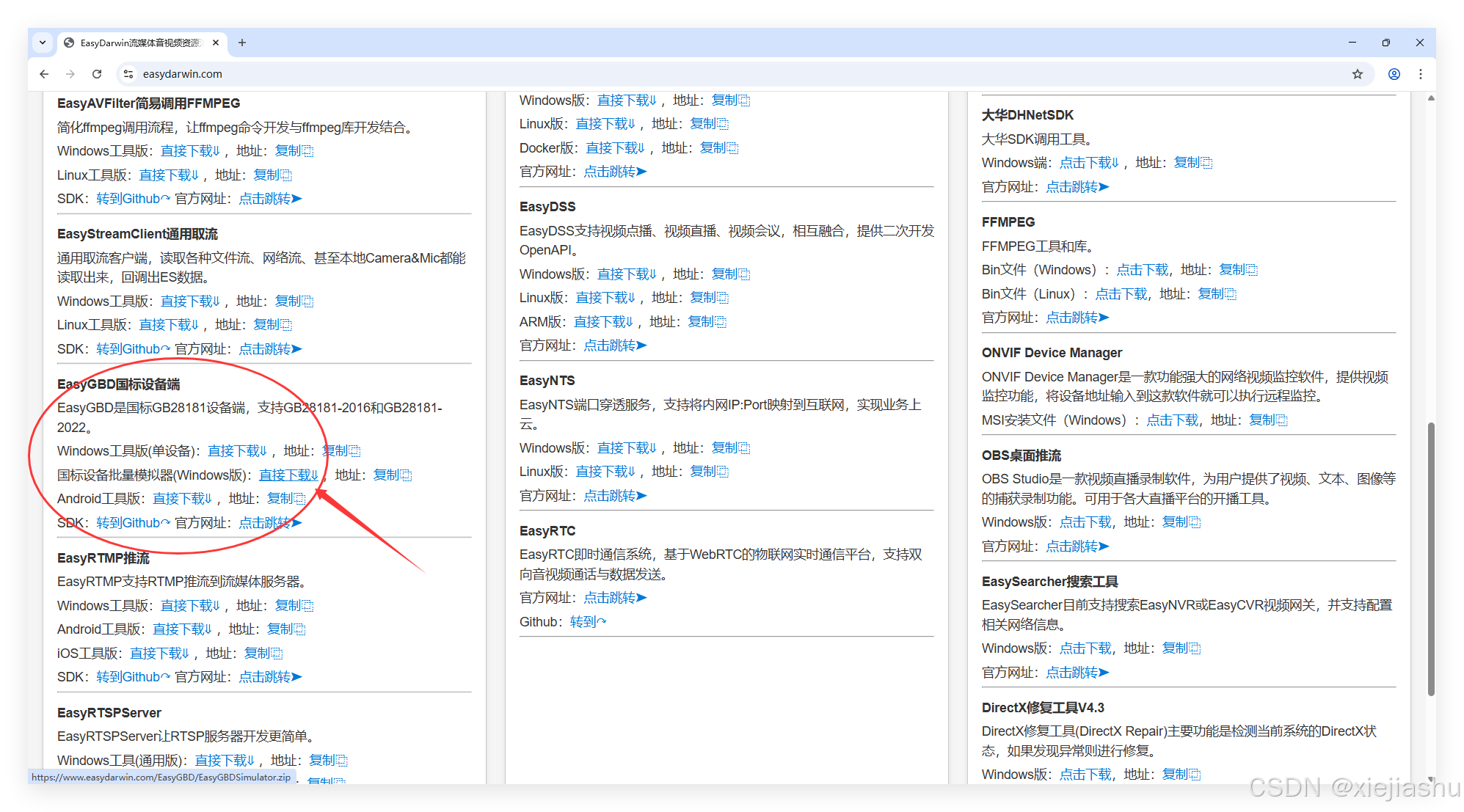The image size is (1464, 812).
Task: Download EasyGBD Android工具版
Action: pos(182,499)
